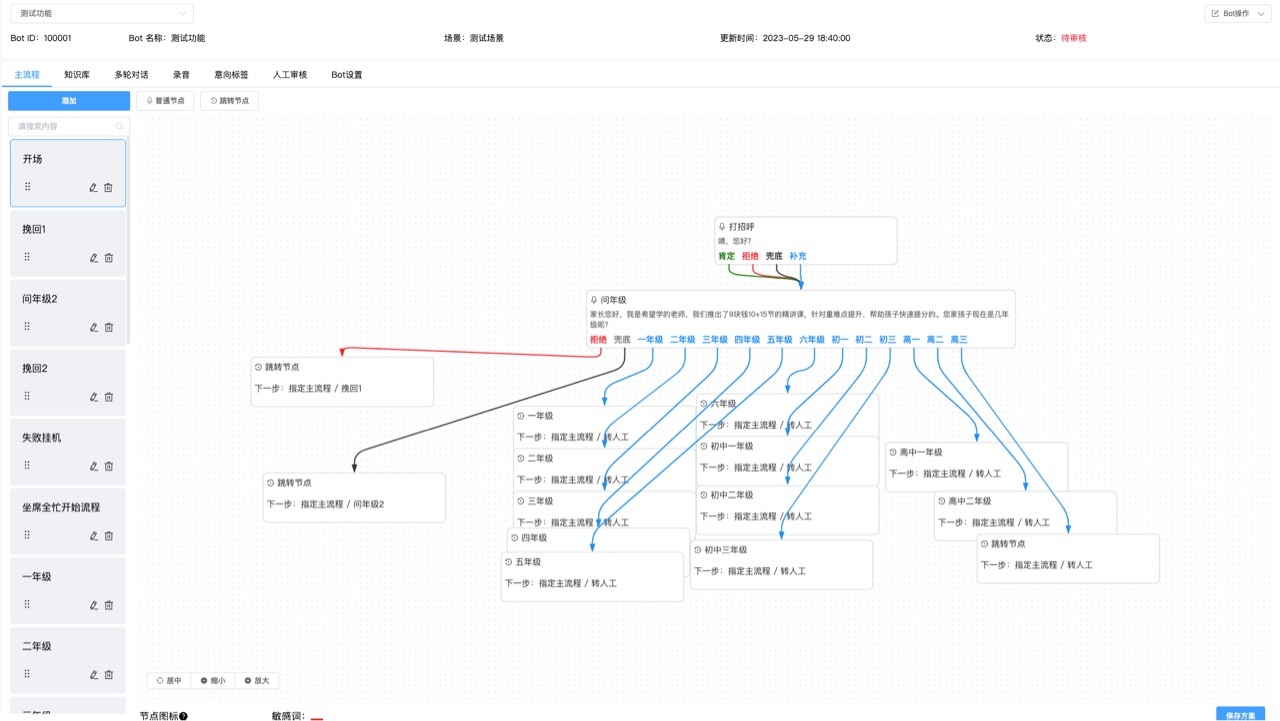
Task: Open the 多轮对话 tab
Action: click(x=131, y=75)
